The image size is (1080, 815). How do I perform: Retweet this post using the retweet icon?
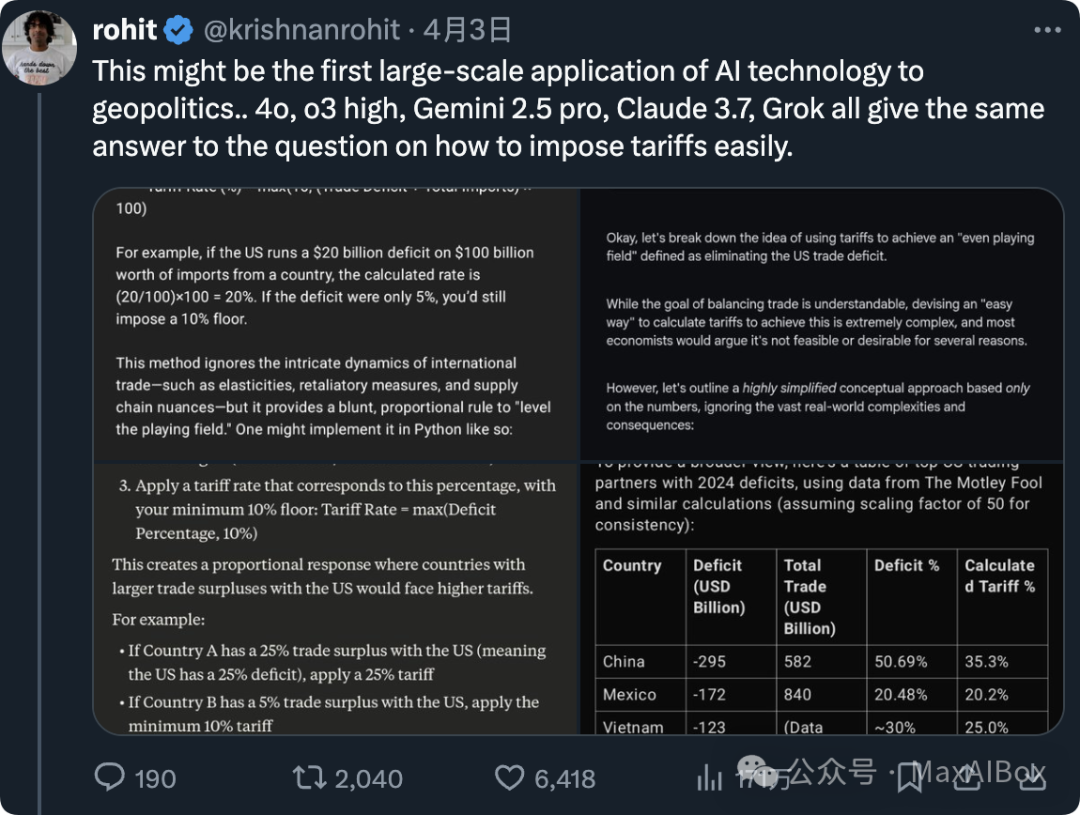(x=309, y=778)
